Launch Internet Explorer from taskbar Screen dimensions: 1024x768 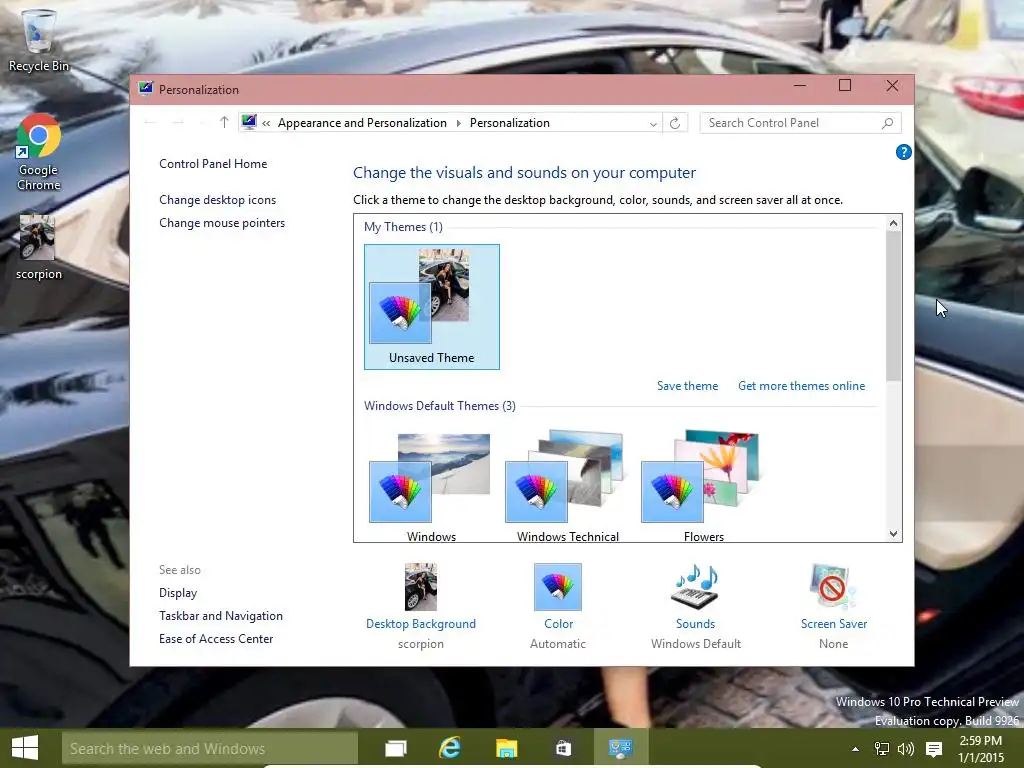pos(451,748)
